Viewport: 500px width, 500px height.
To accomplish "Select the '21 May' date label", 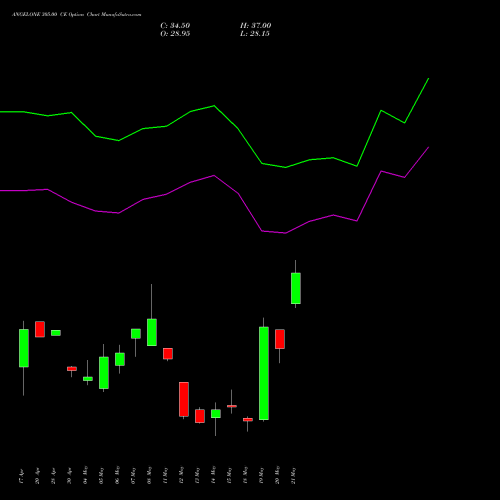I will tap(293, 475).
